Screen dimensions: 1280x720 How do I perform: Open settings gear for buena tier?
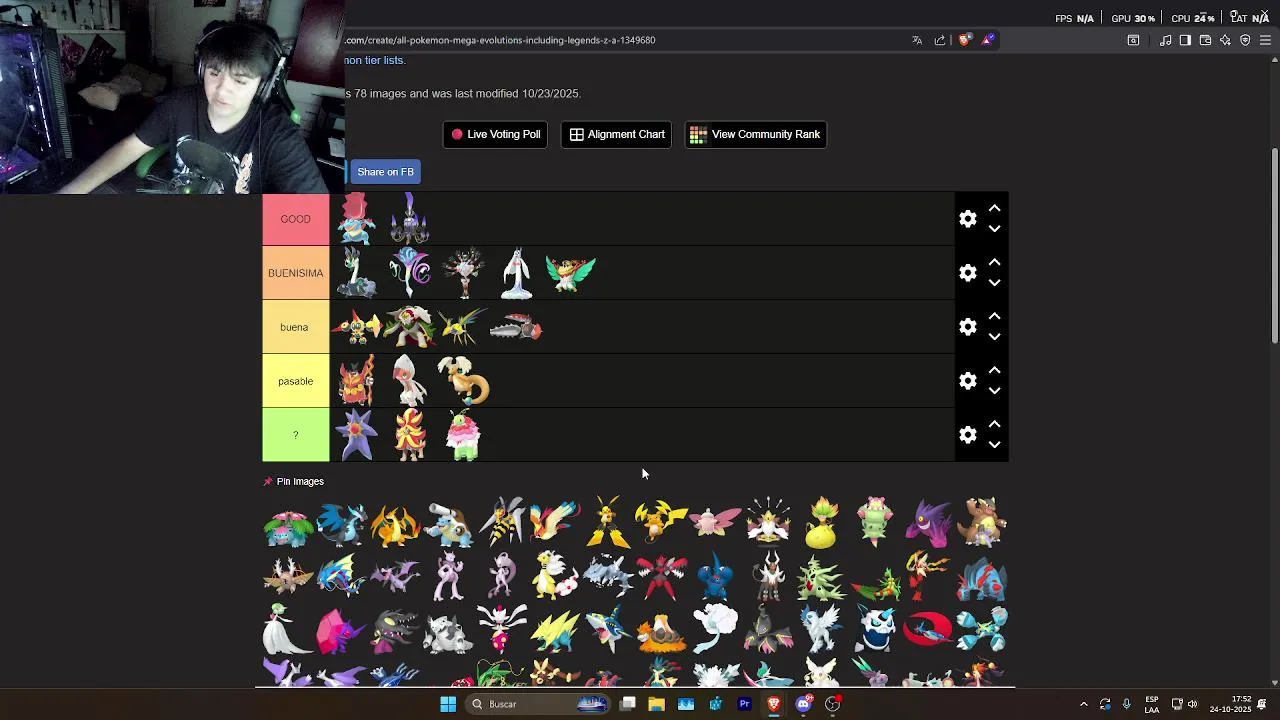pos(967,327)
